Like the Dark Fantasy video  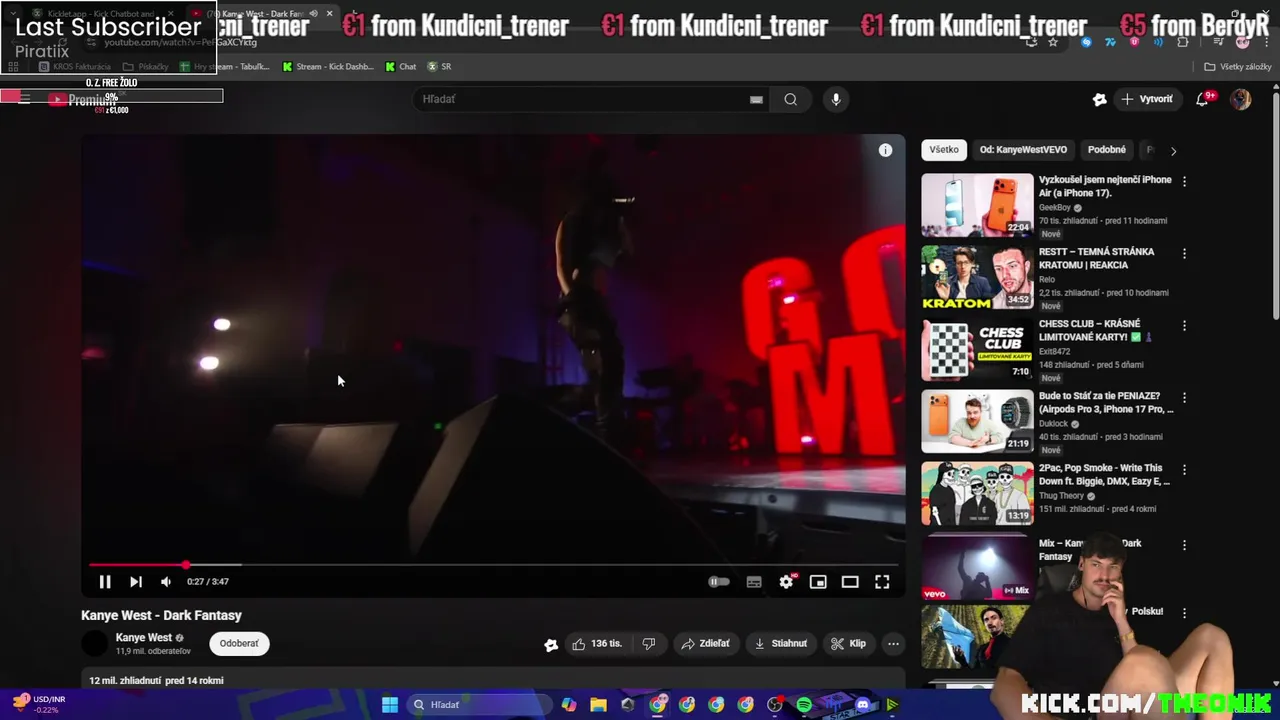point(596,644)
